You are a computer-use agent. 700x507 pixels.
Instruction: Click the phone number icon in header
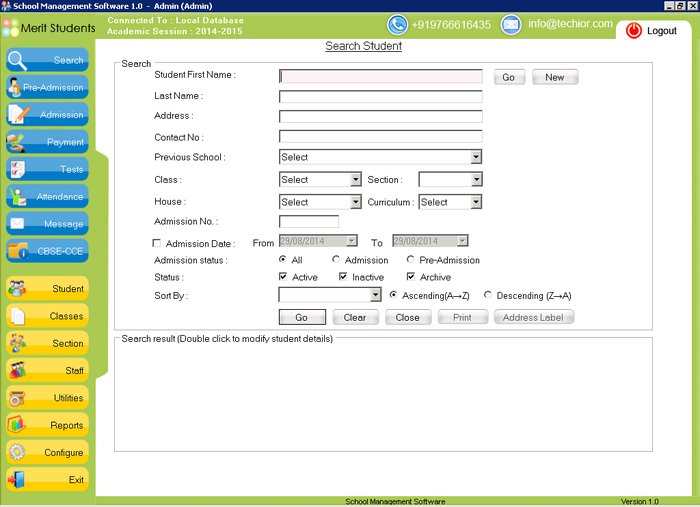[x=398, y=25]
